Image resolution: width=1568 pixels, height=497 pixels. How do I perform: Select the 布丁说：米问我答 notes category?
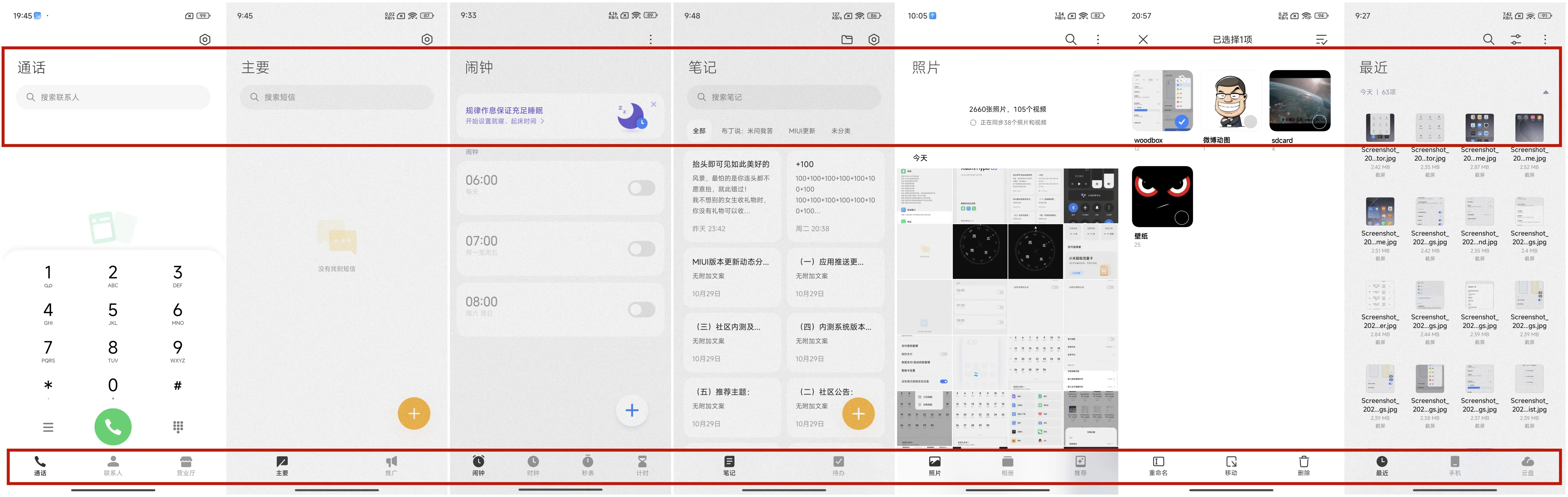pos(747,131)
